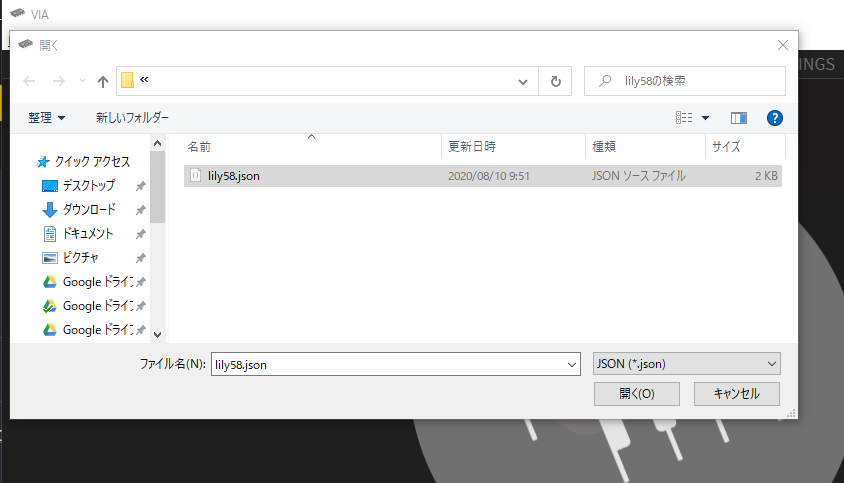Sort by 更新日時 column
Viewport: 844px width, 483px height.
[x=472, y=146]
